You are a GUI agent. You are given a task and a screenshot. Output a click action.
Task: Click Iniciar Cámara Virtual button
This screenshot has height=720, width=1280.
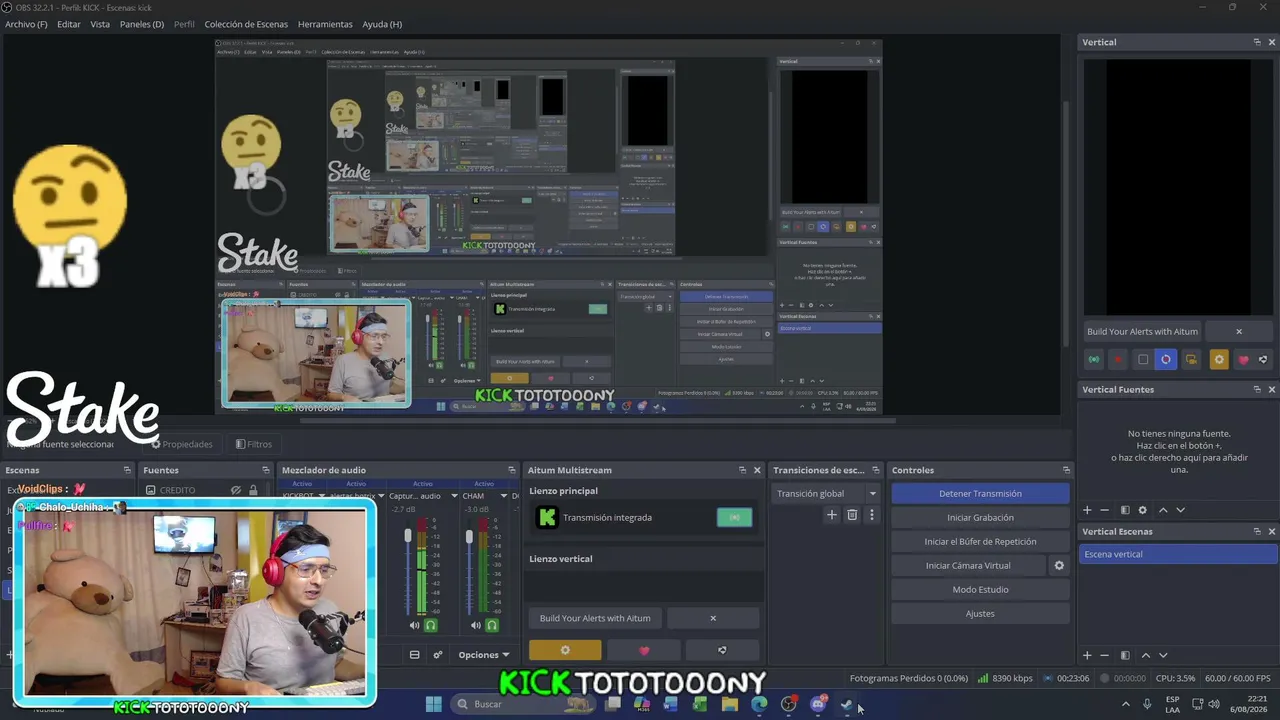968,565
